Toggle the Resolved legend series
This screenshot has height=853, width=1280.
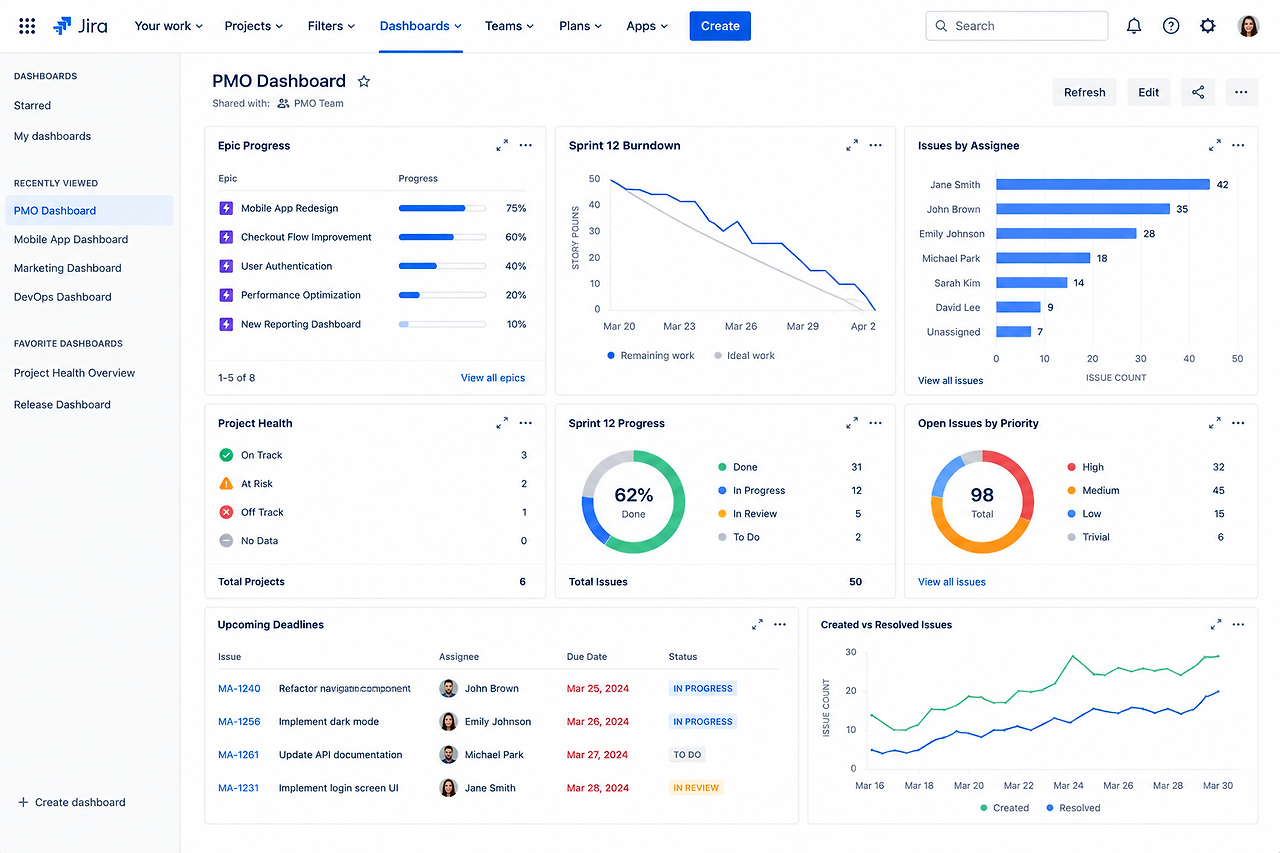(x=1073, y=808)
